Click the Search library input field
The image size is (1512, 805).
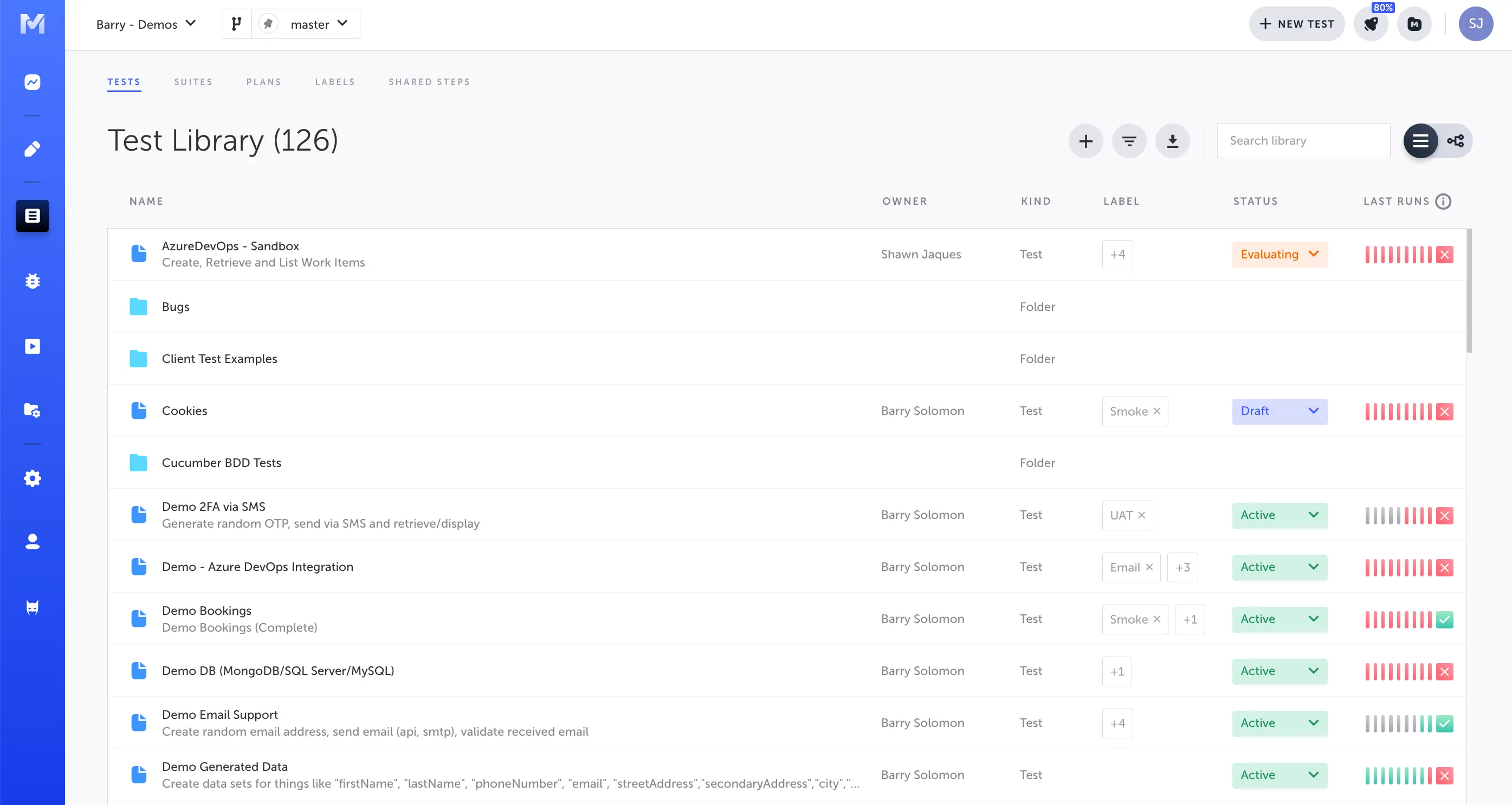[x=1303, y=141]
